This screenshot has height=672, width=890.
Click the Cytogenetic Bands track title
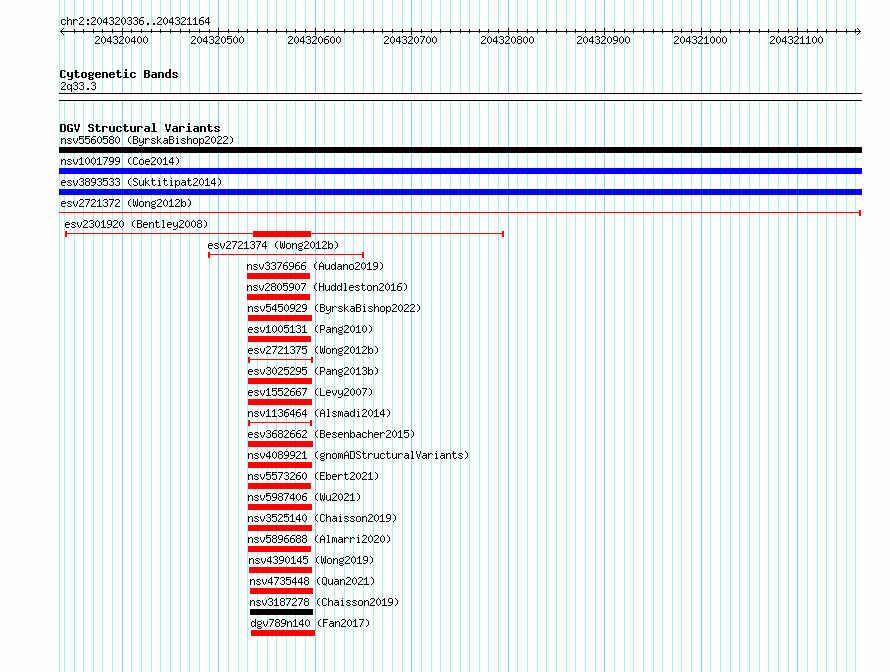pos(119,74)
